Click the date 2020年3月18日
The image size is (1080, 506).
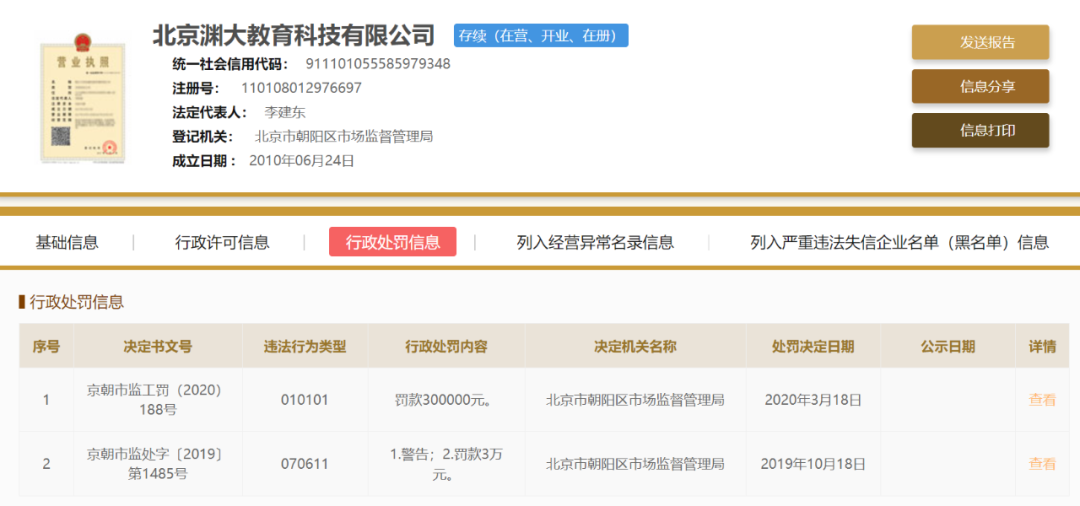[813, 400]
